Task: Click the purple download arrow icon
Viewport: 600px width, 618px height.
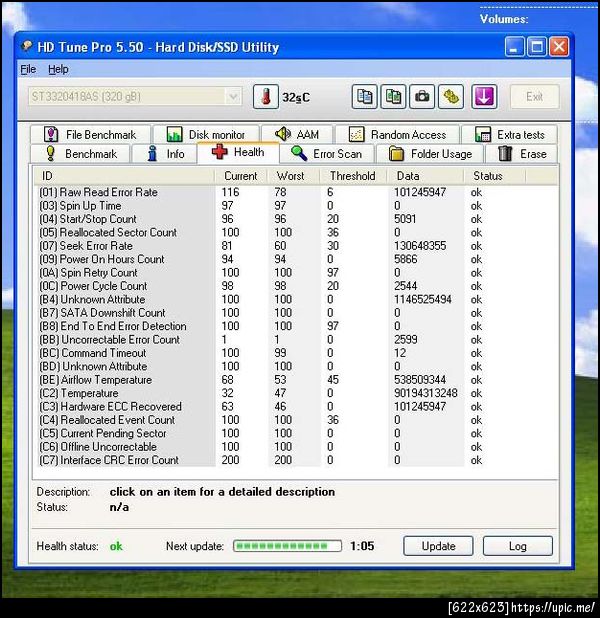Action: pos(484,97)
